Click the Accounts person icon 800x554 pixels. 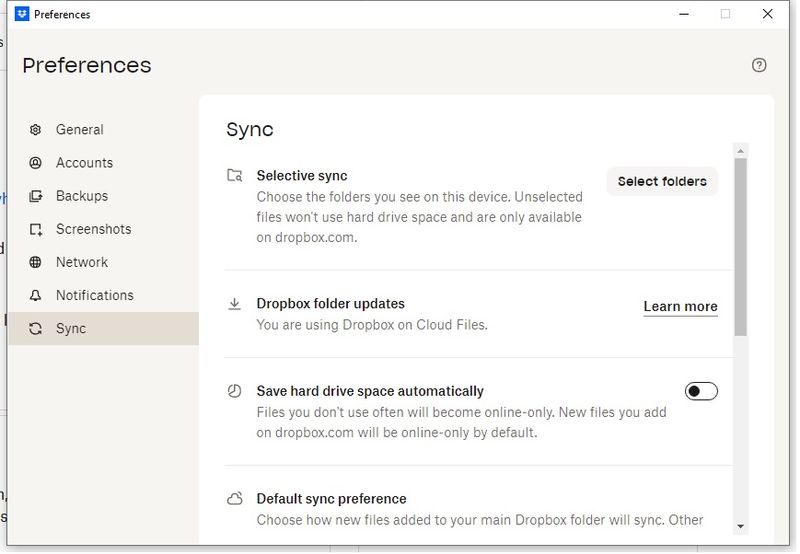click(36, 163)
